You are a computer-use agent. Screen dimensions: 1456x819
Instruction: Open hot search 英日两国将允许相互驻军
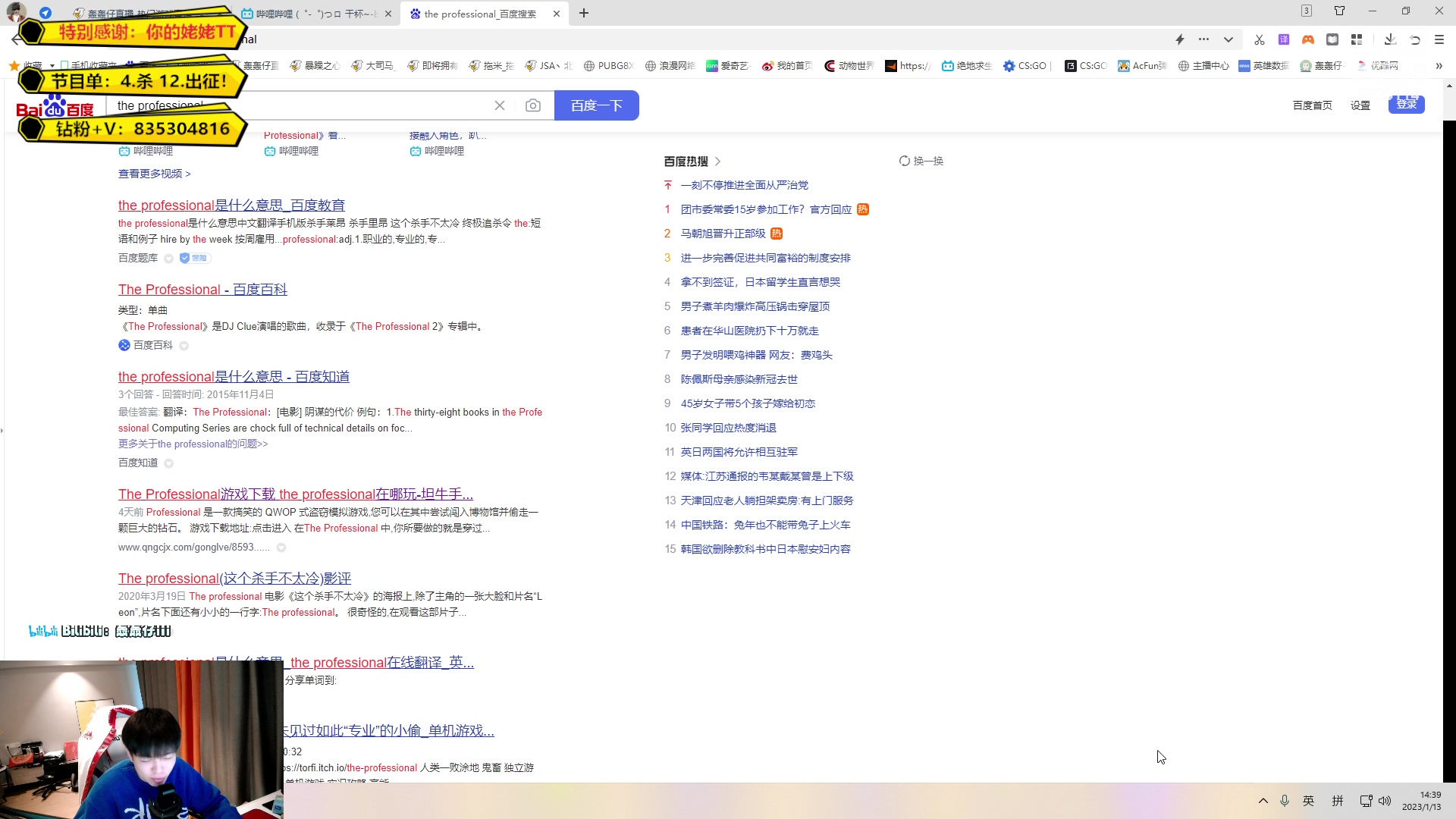(739, 452)
